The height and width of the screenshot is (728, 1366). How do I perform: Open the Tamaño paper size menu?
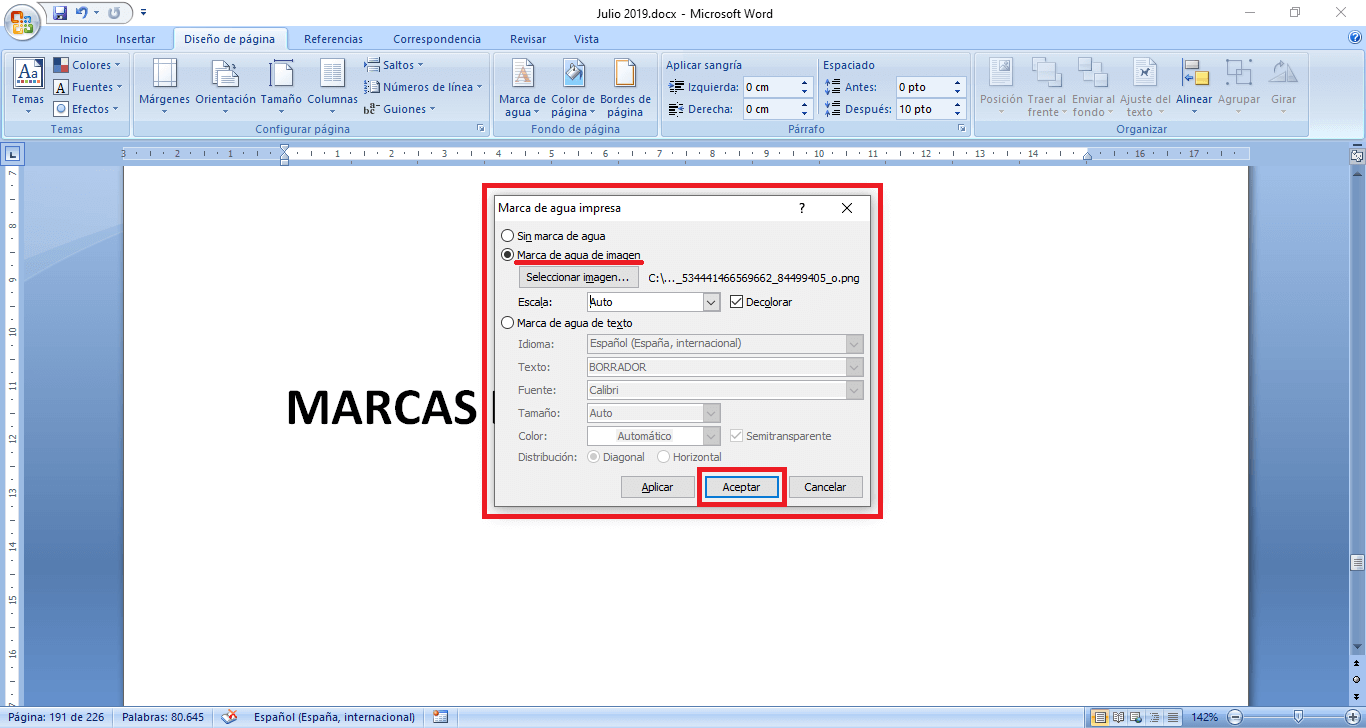pyautogui.click(x=281, y=87)
